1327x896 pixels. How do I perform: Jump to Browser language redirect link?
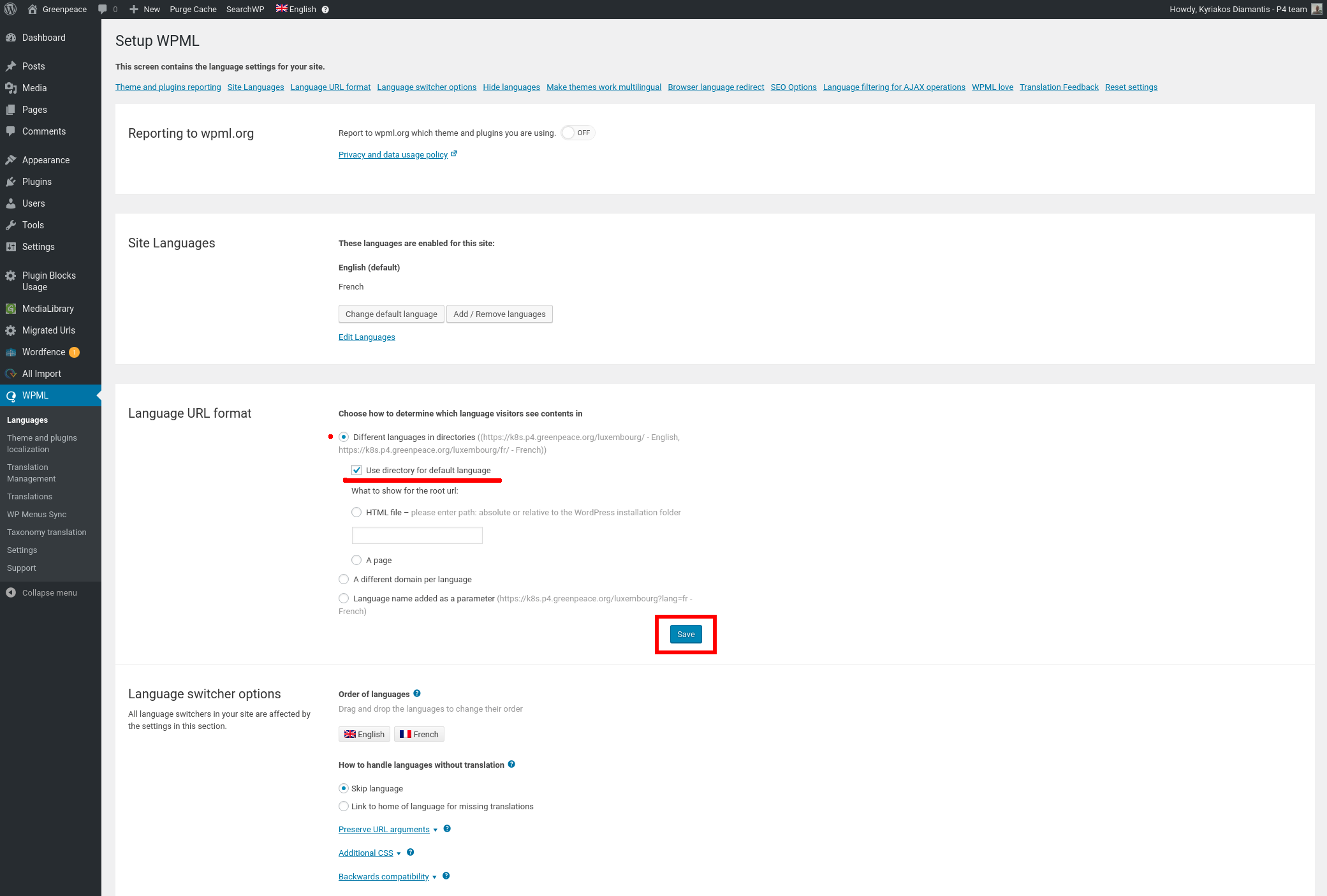pos(715,87)
